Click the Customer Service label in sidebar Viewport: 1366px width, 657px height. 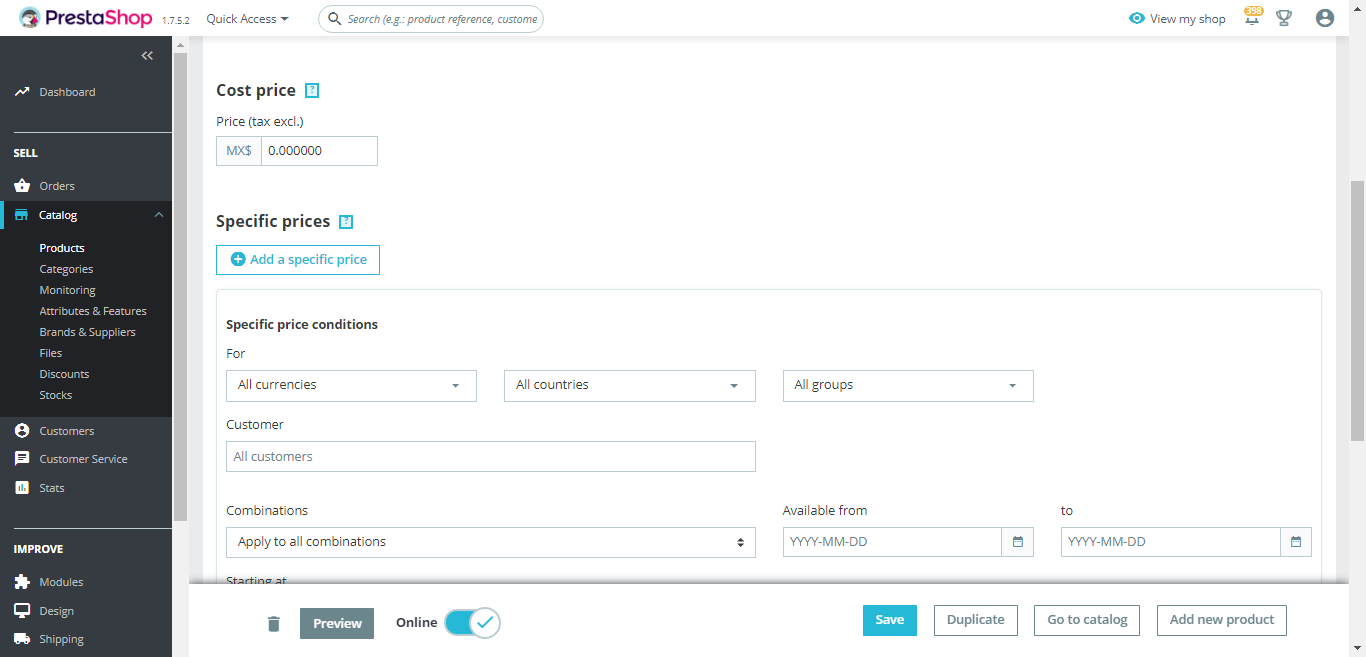83,459
